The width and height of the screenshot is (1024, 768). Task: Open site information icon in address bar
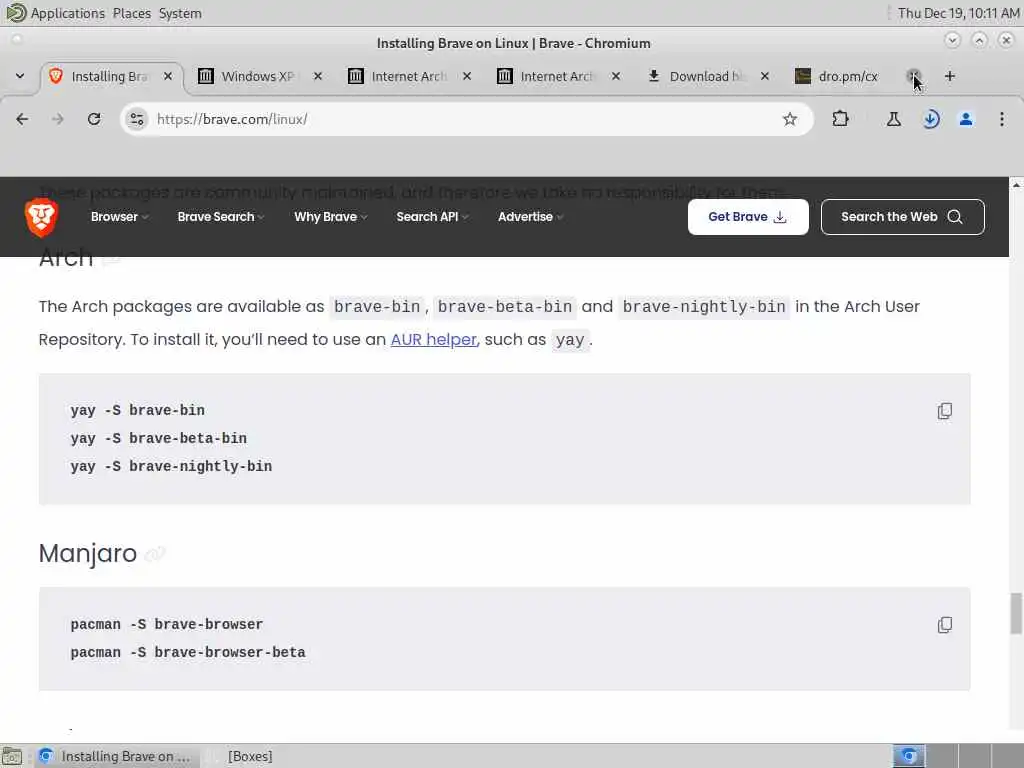(136, 119)
